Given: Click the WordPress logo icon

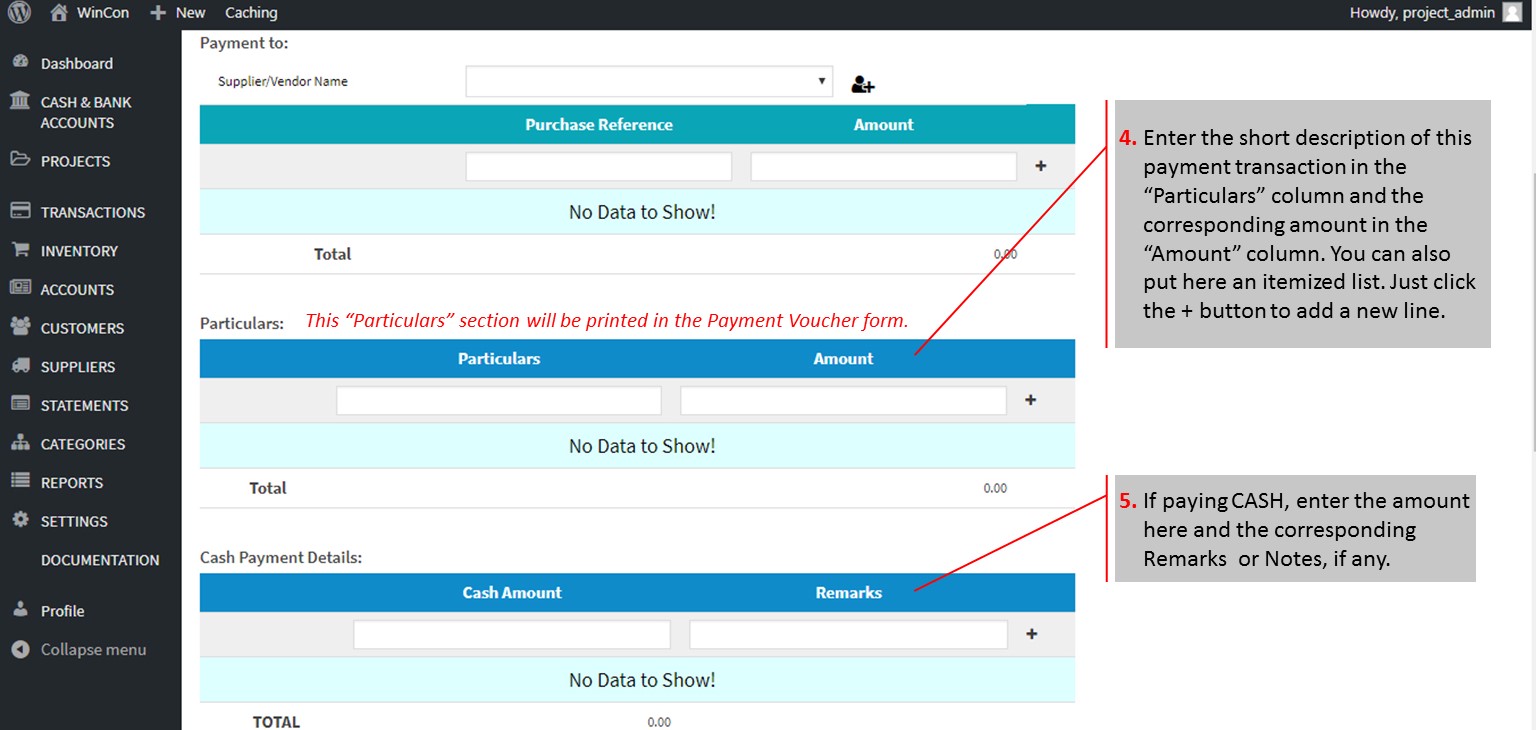Looking at the screenshot, I should [x=20, y=13].
